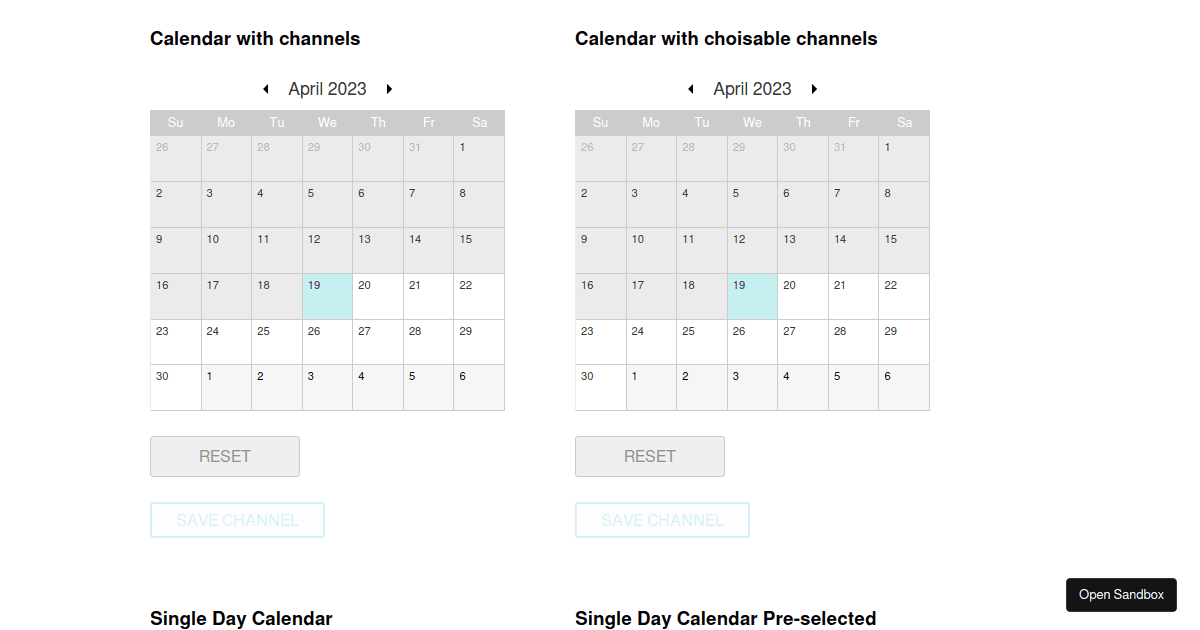Click the April 2023 label on second calendar
This screenshot has width=1200, height=630.
pyautogui.click(x=752, y=88)
